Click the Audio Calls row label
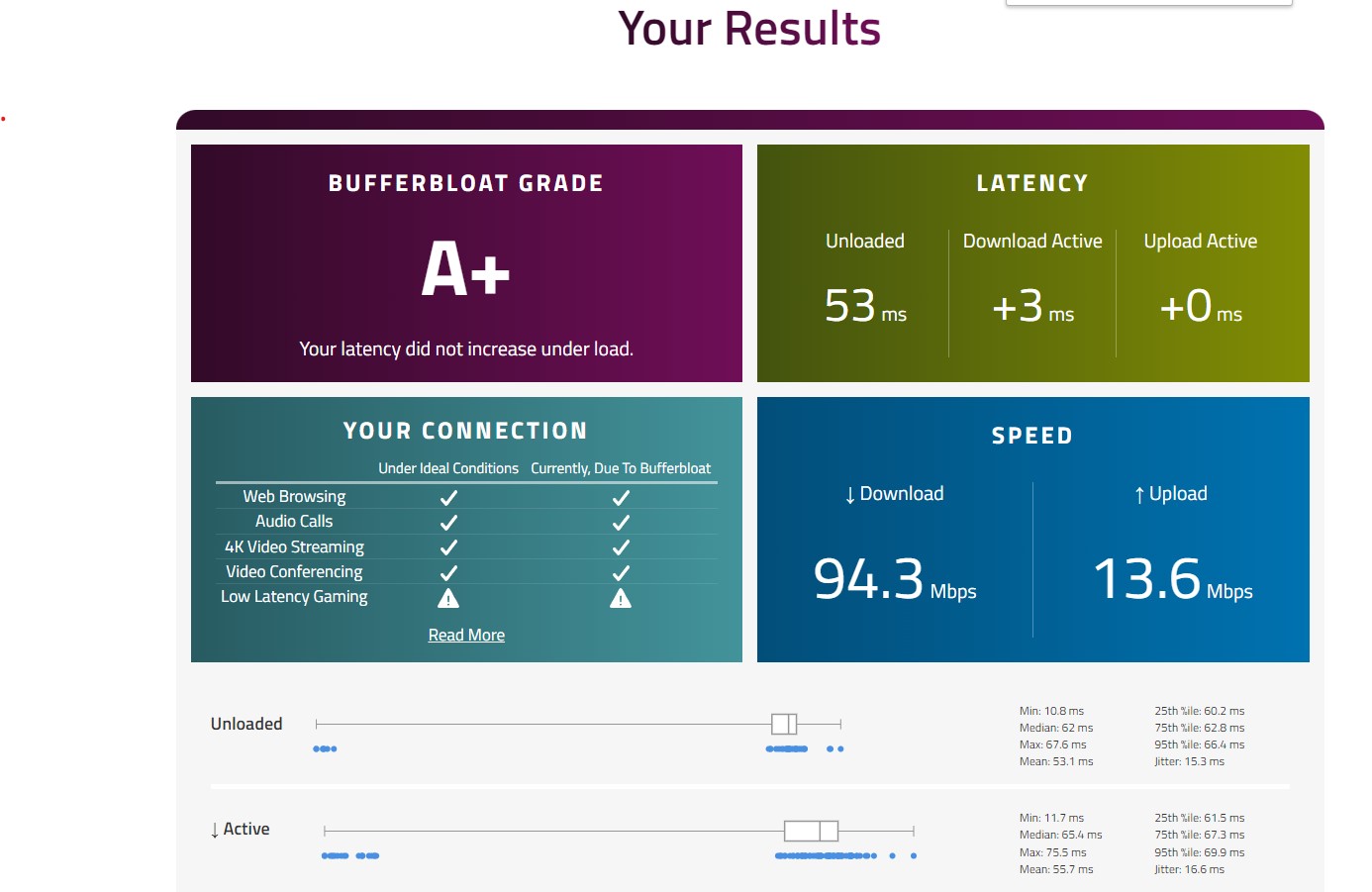1372x892 pixels. point(294,521)
